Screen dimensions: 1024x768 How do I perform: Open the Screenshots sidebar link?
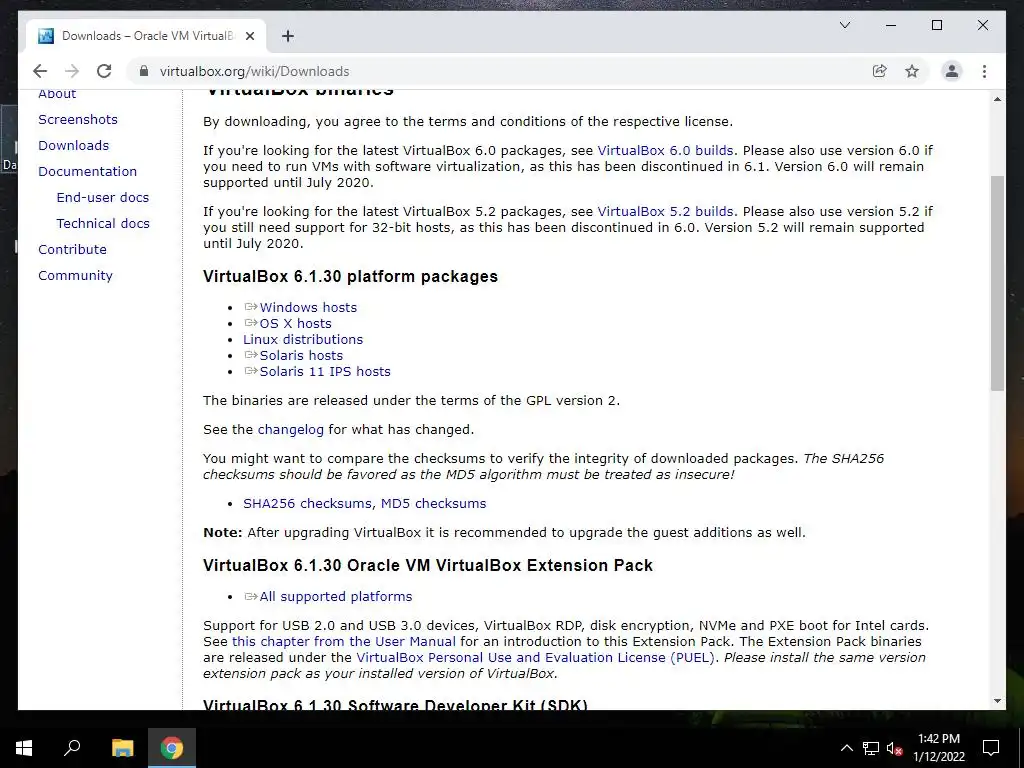[78, 120]
